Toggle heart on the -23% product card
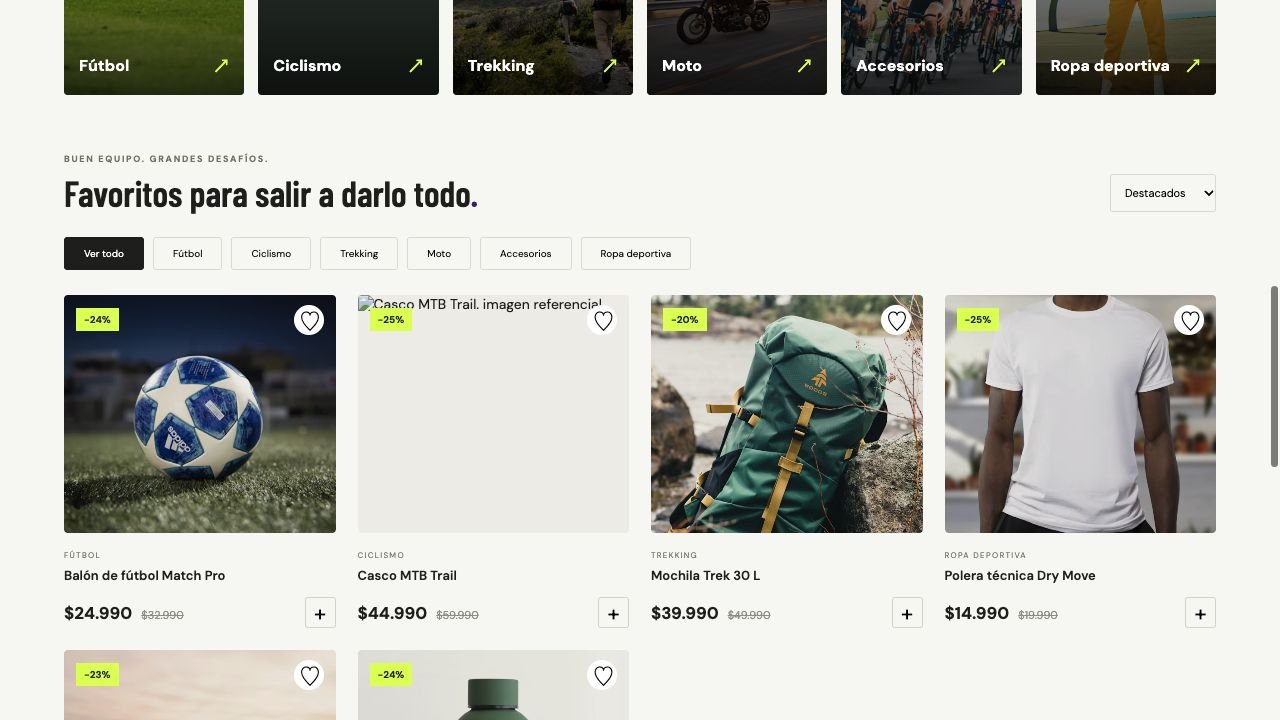The image size is (1280, 720). coord(309,675)
